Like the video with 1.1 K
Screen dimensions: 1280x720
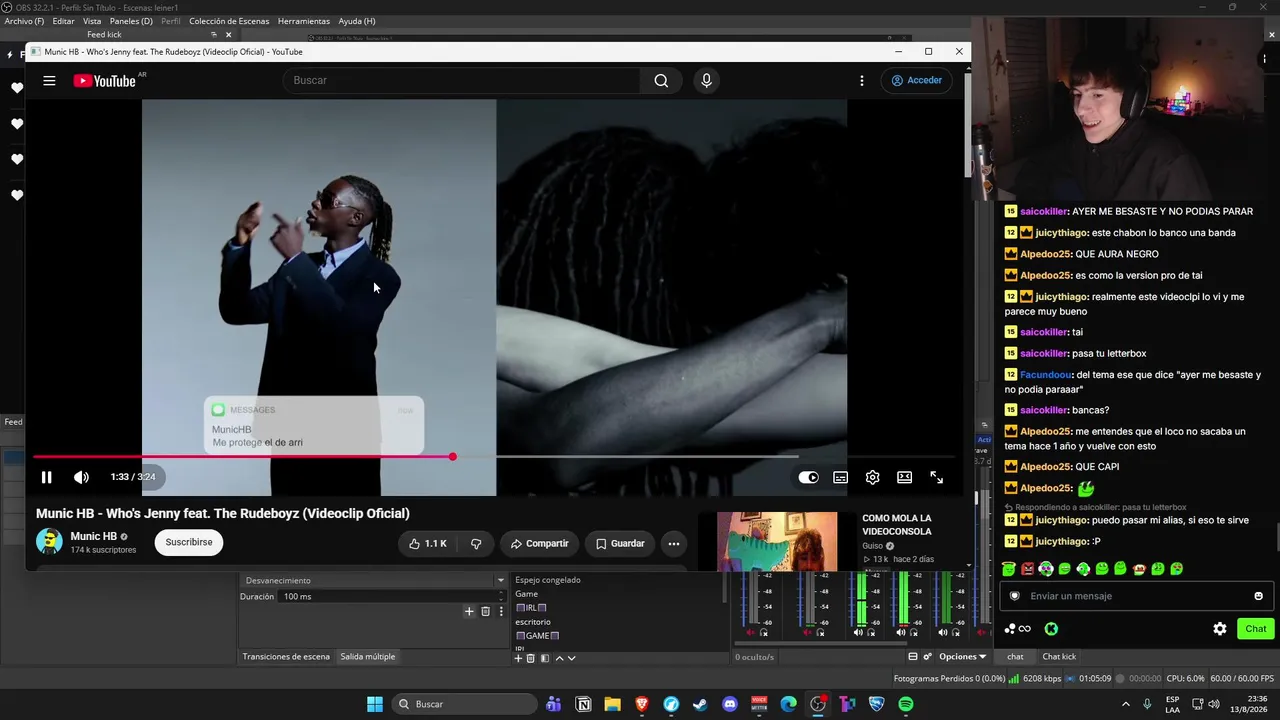427,543
